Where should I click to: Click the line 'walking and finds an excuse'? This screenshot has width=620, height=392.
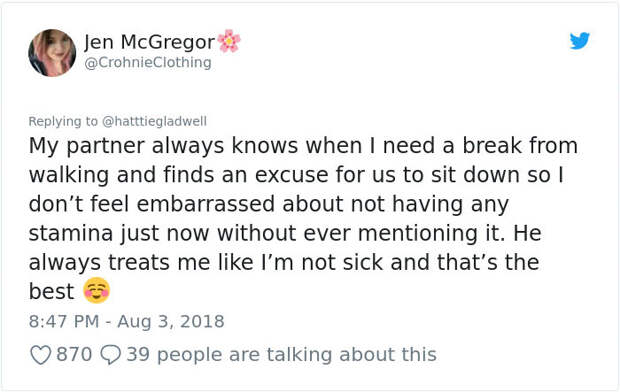(296, 175)
